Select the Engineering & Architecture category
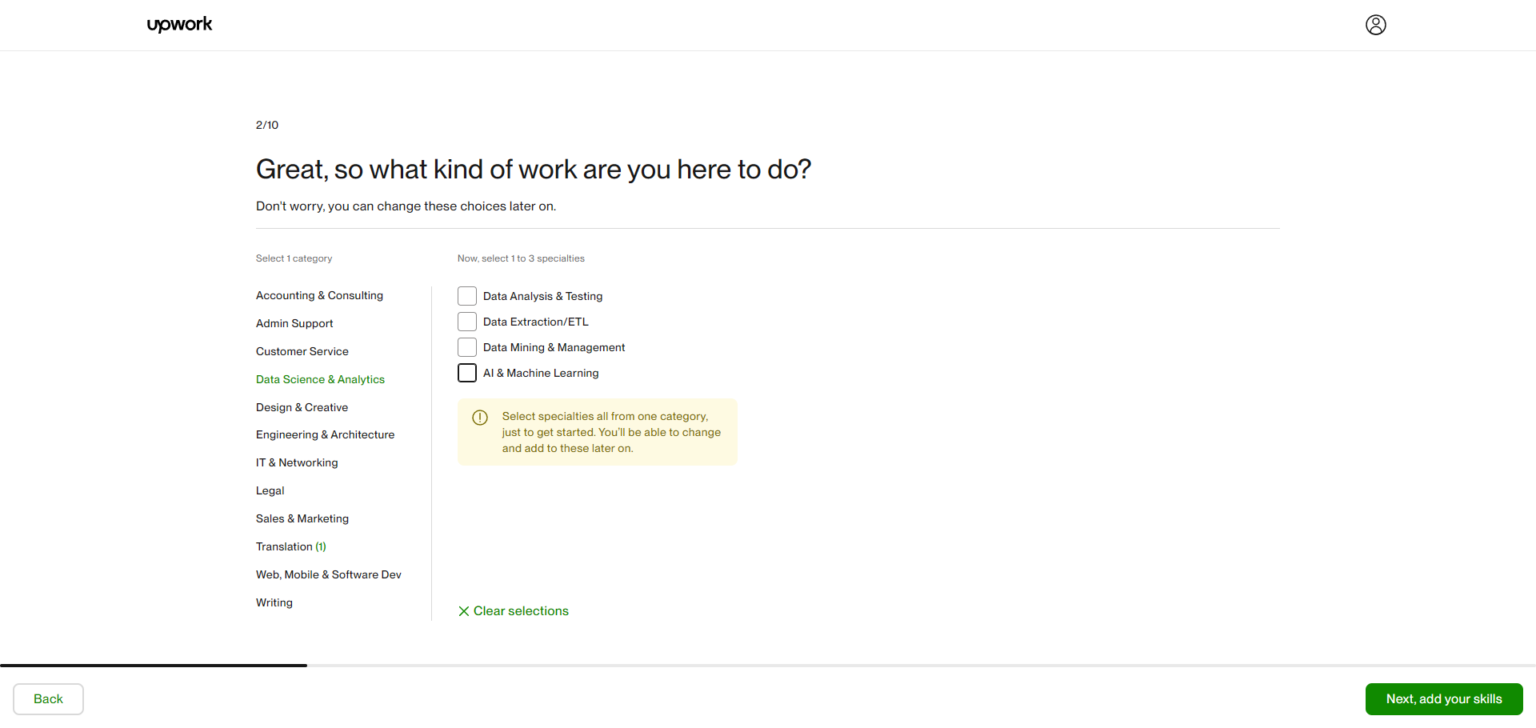This screenshot has height=728, width=1536. click(325, 434)
